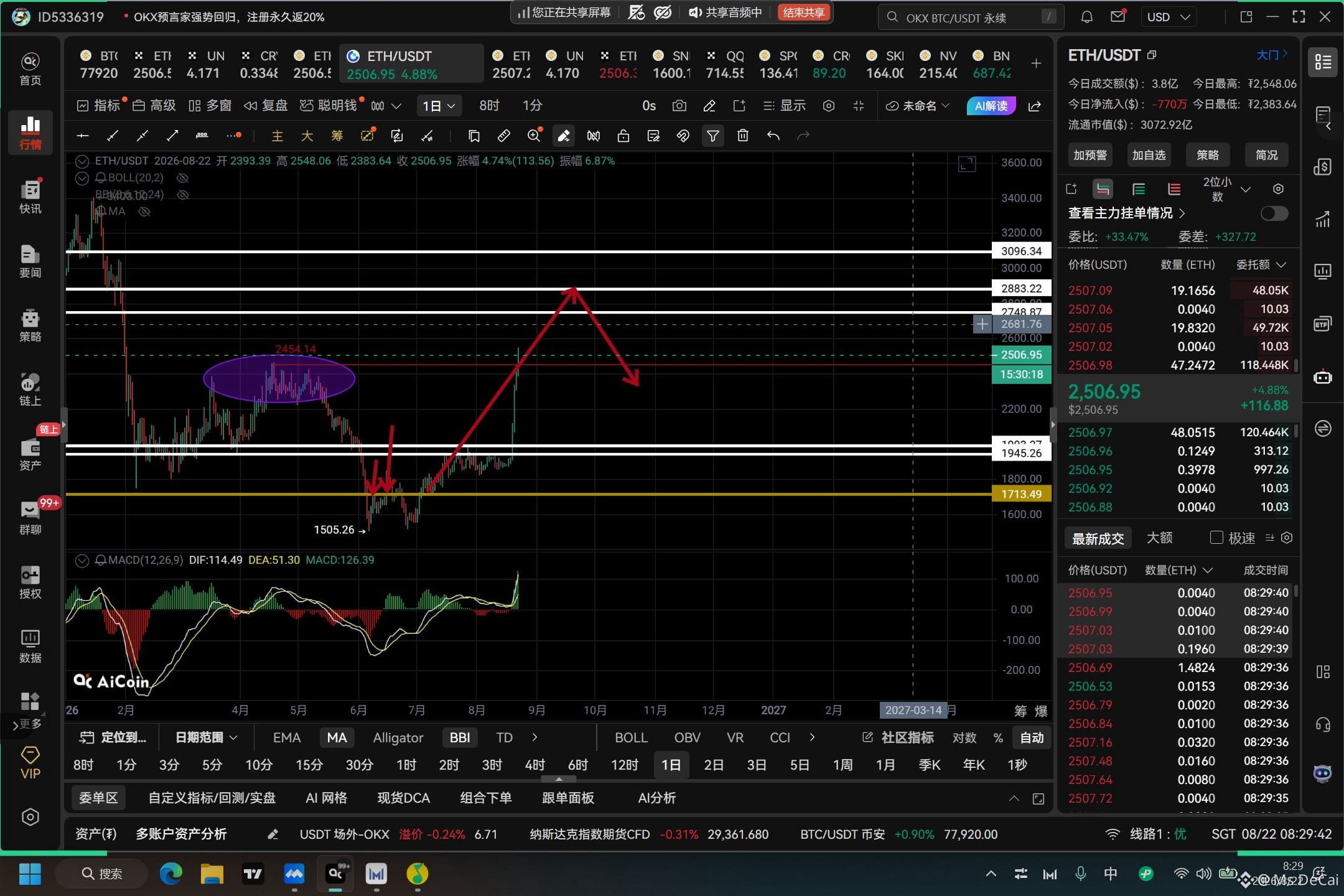
Task: Toggle visibility of the MA indicator
Action: (144, 212)
